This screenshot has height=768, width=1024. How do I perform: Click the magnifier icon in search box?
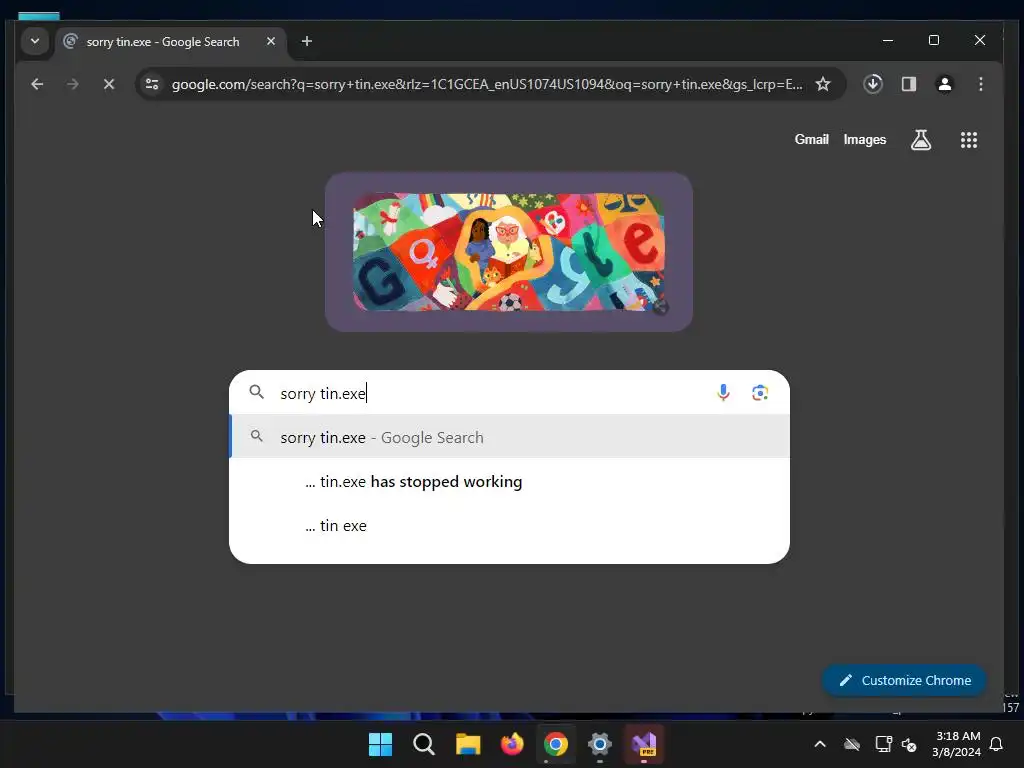point(257,392)
